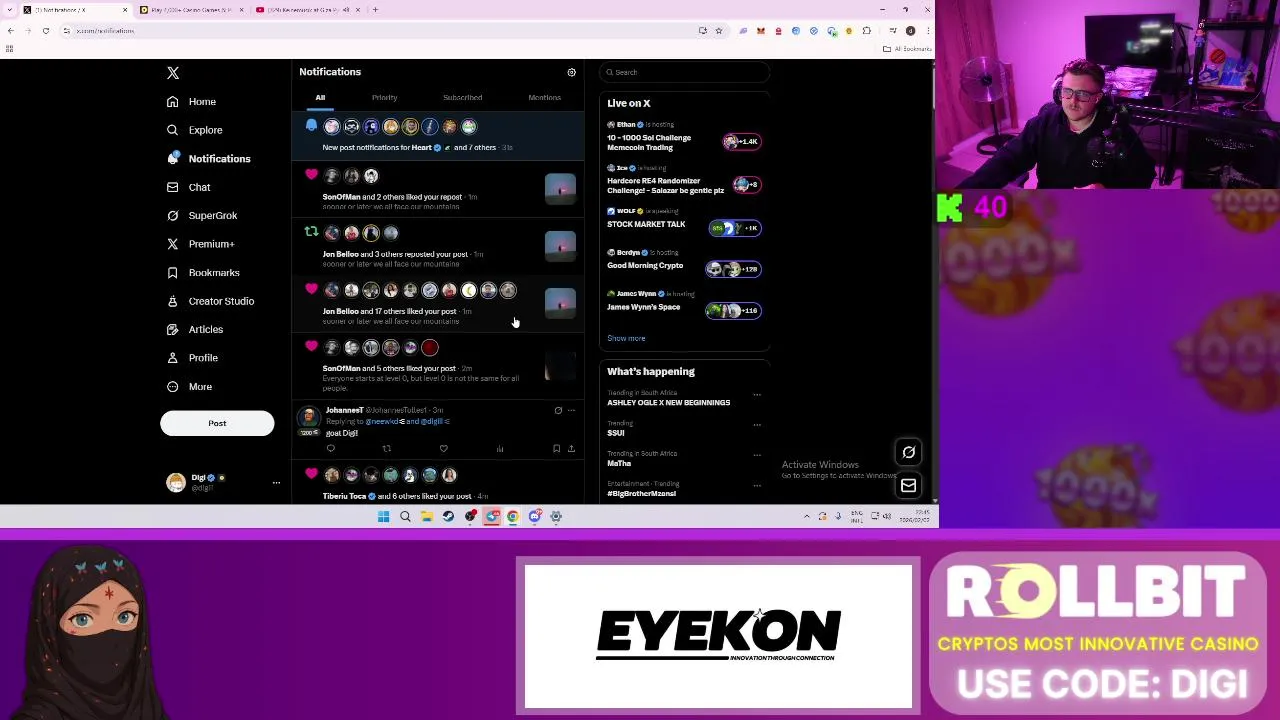Click inside the X Search field
Image resolution: width=1280 pixels, height=720 pixels.
coord(685,72)
